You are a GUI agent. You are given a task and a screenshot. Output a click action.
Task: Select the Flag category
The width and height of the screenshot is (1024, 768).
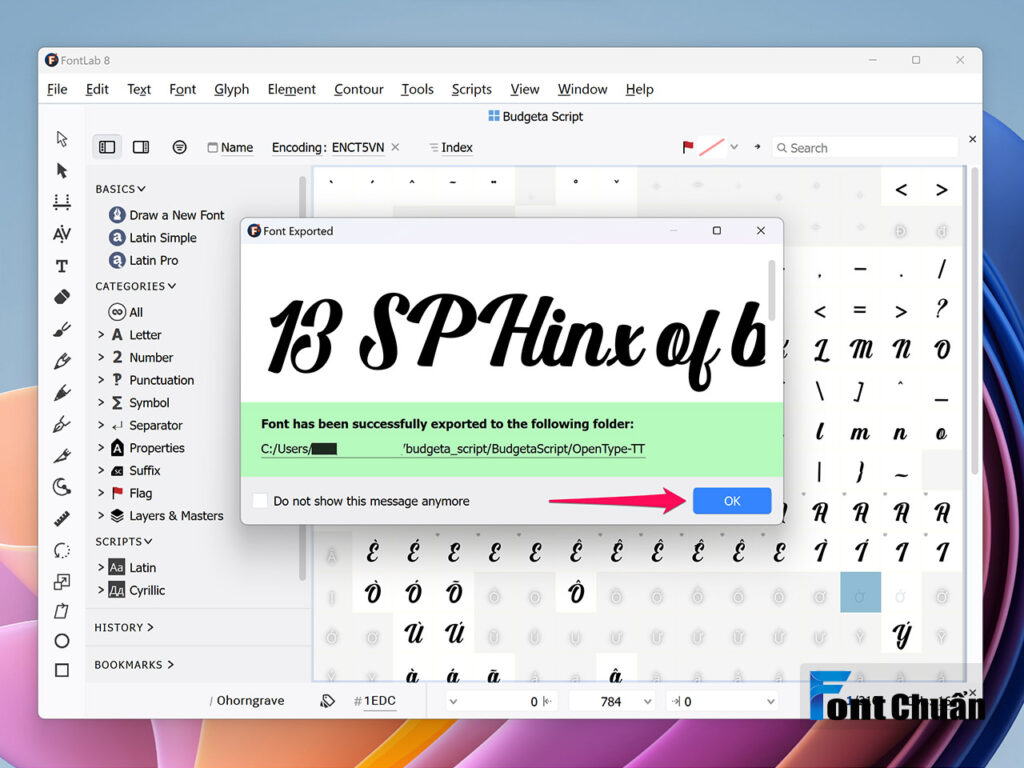point(132,493)
